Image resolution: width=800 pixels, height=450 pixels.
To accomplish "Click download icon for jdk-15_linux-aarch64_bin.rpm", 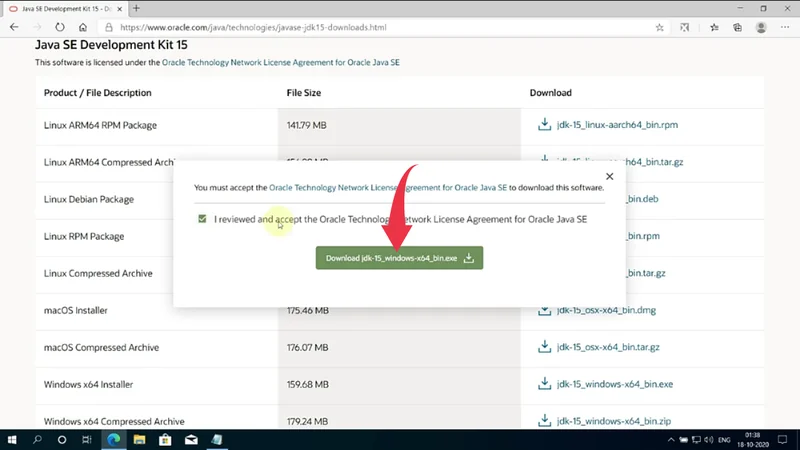I will 544,125.
